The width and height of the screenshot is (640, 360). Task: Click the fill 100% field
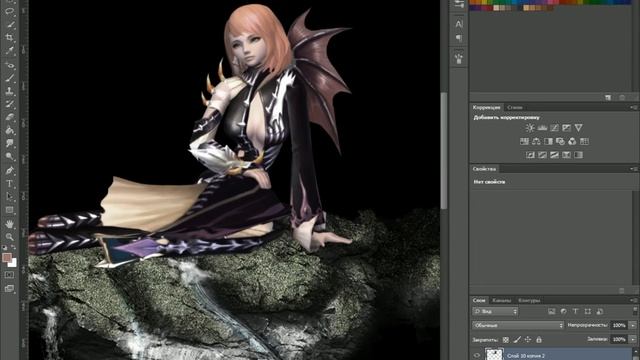tap(619, 339)
